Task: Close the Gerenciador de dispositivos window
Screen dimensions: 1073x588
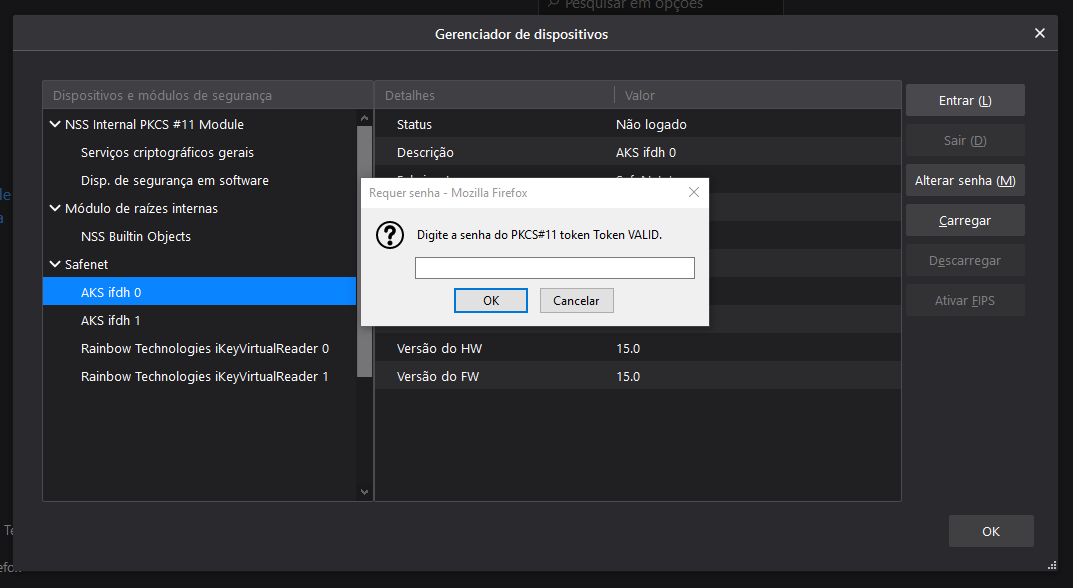Action: coord(1040,33)
